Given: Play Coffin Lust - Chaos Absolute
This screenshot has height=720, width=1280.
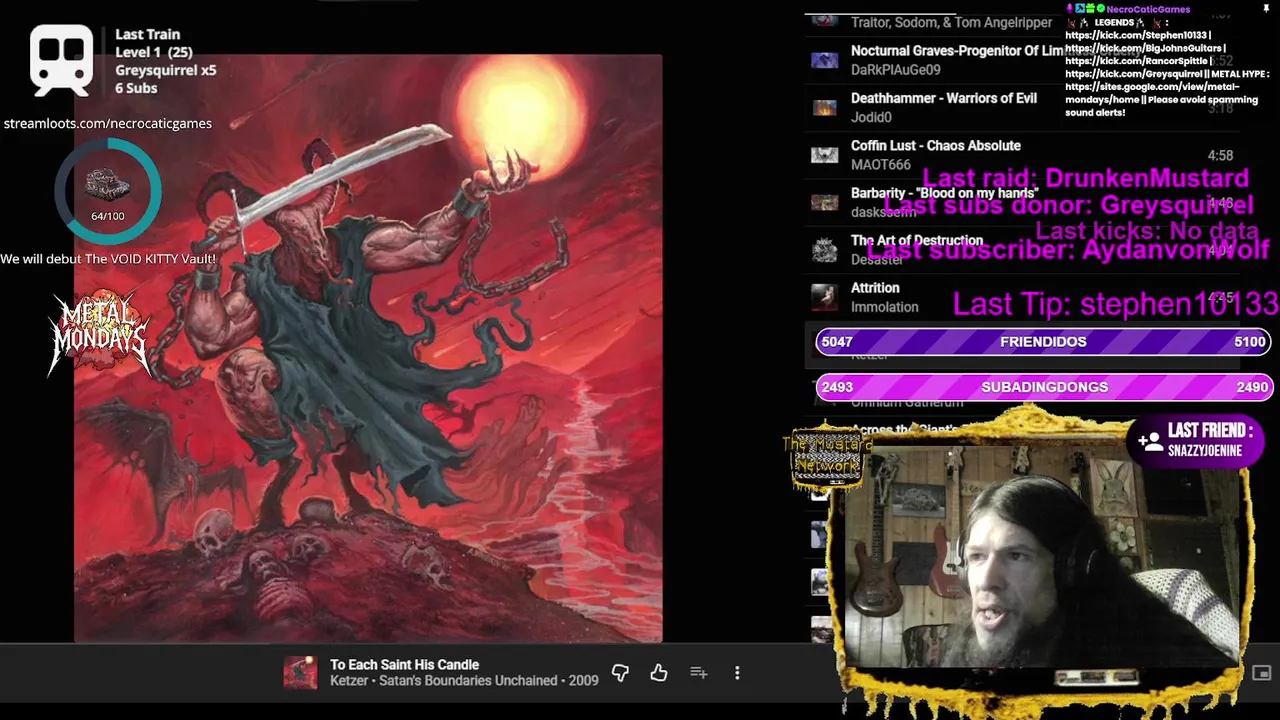Looking at the screenshot, I should click(x=935, y=146).
